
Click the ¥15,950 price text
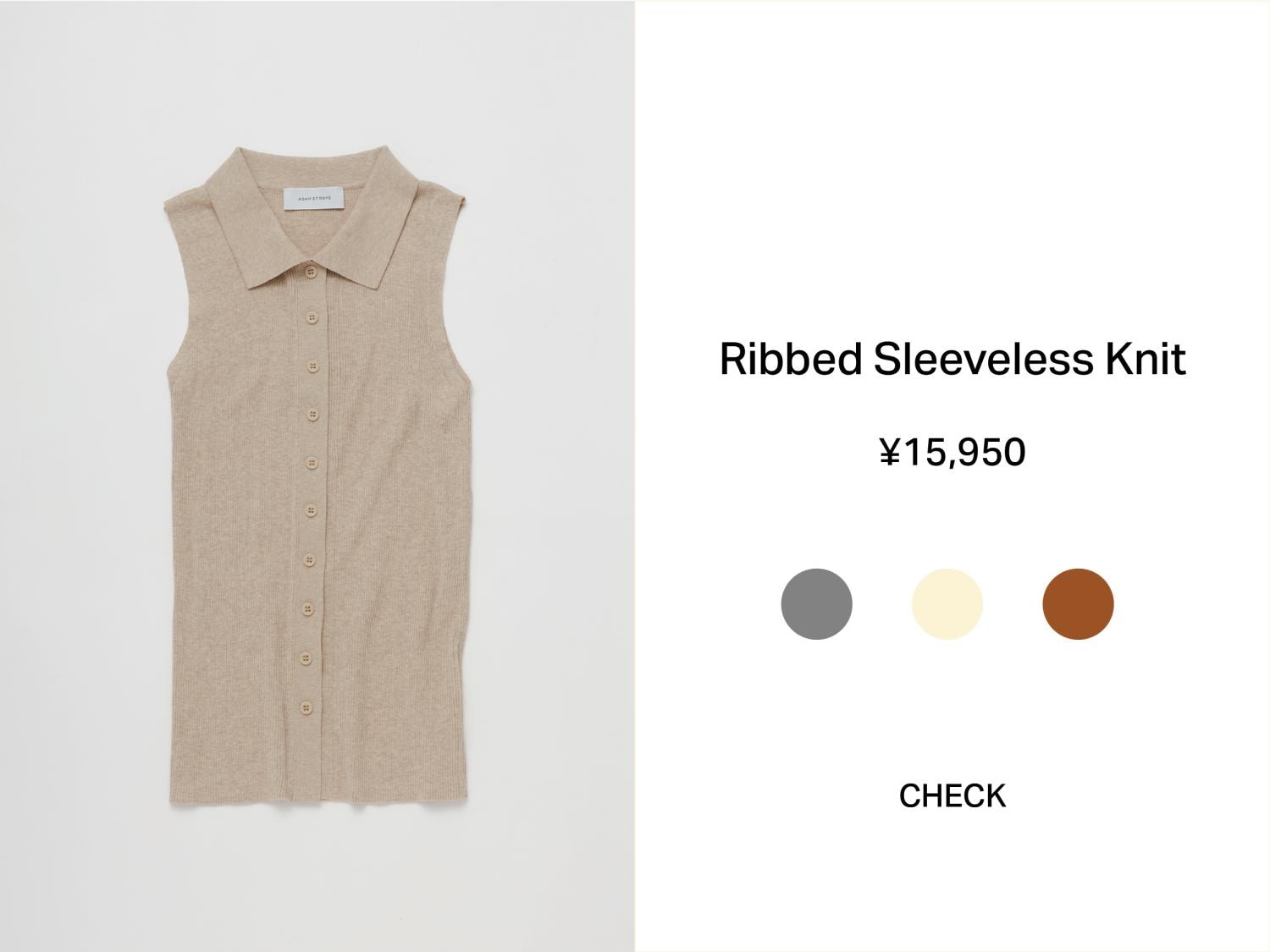(x=952, y=452)
